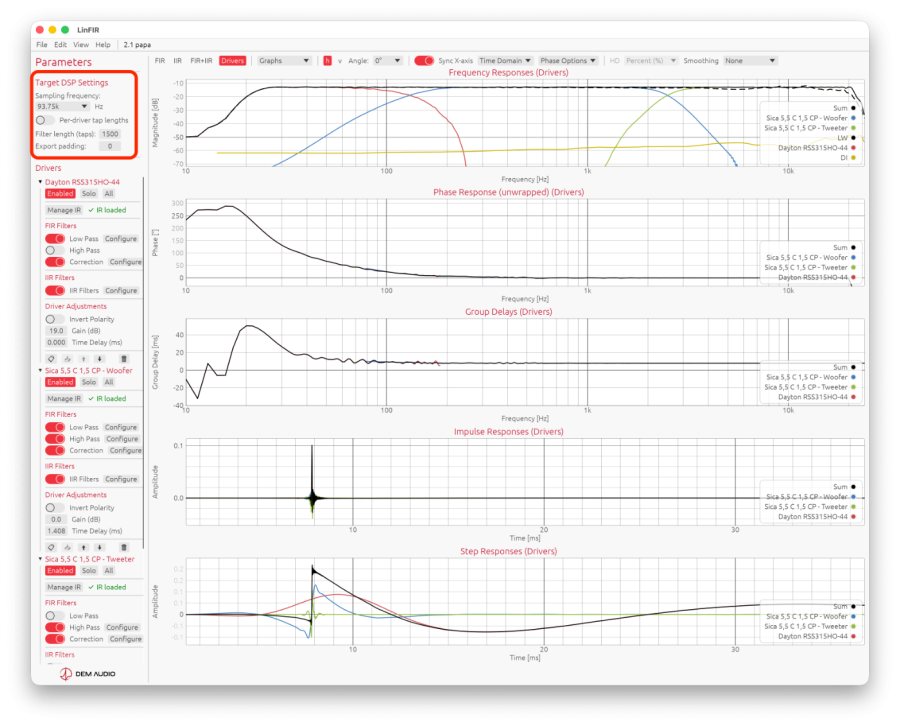Click All button for Sica Tweeter
The height and width of the screenshot is (726, 900).
coord(108,570)
